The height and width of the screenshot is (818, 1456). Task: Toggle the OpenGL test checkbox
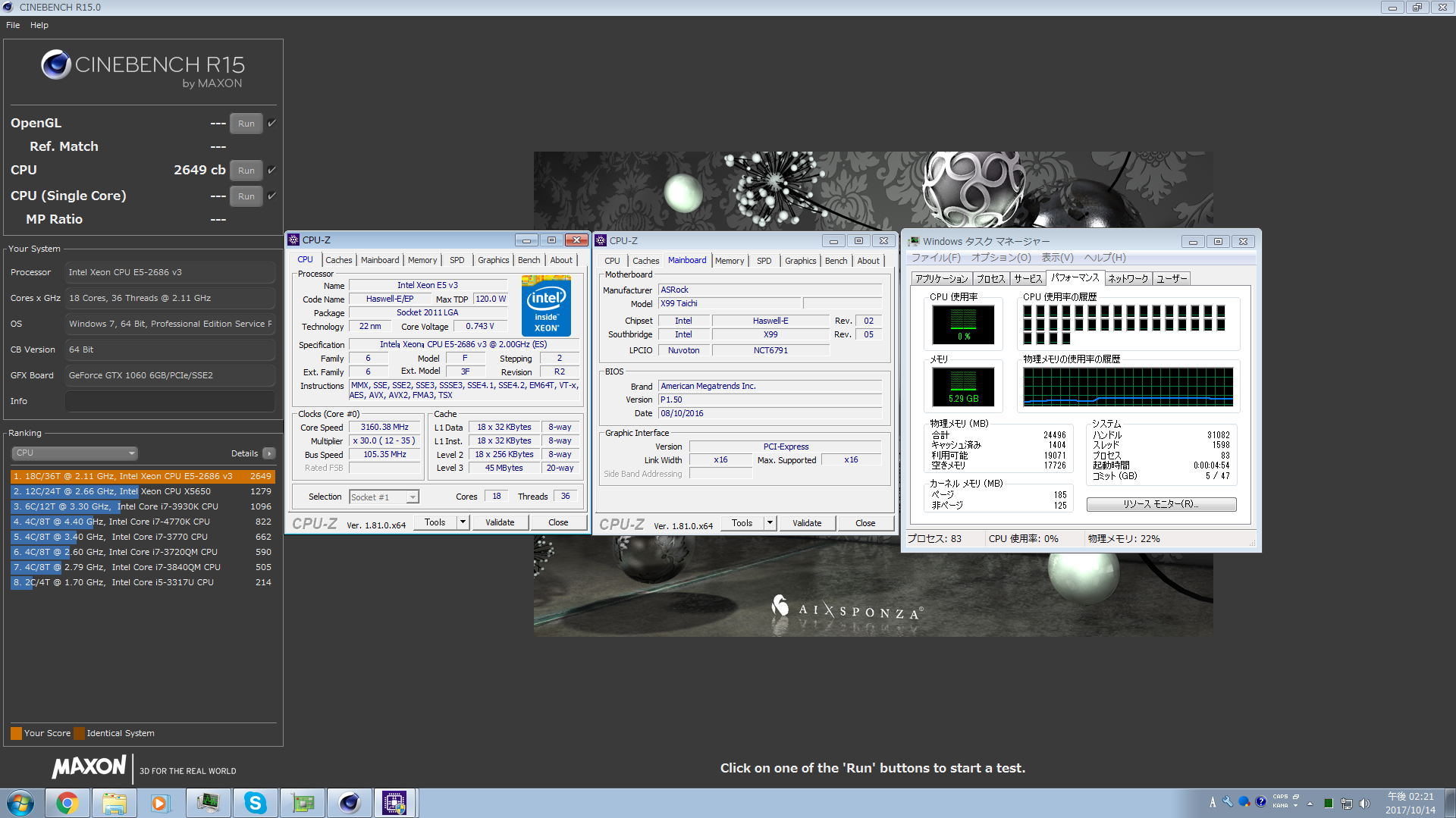271,123
